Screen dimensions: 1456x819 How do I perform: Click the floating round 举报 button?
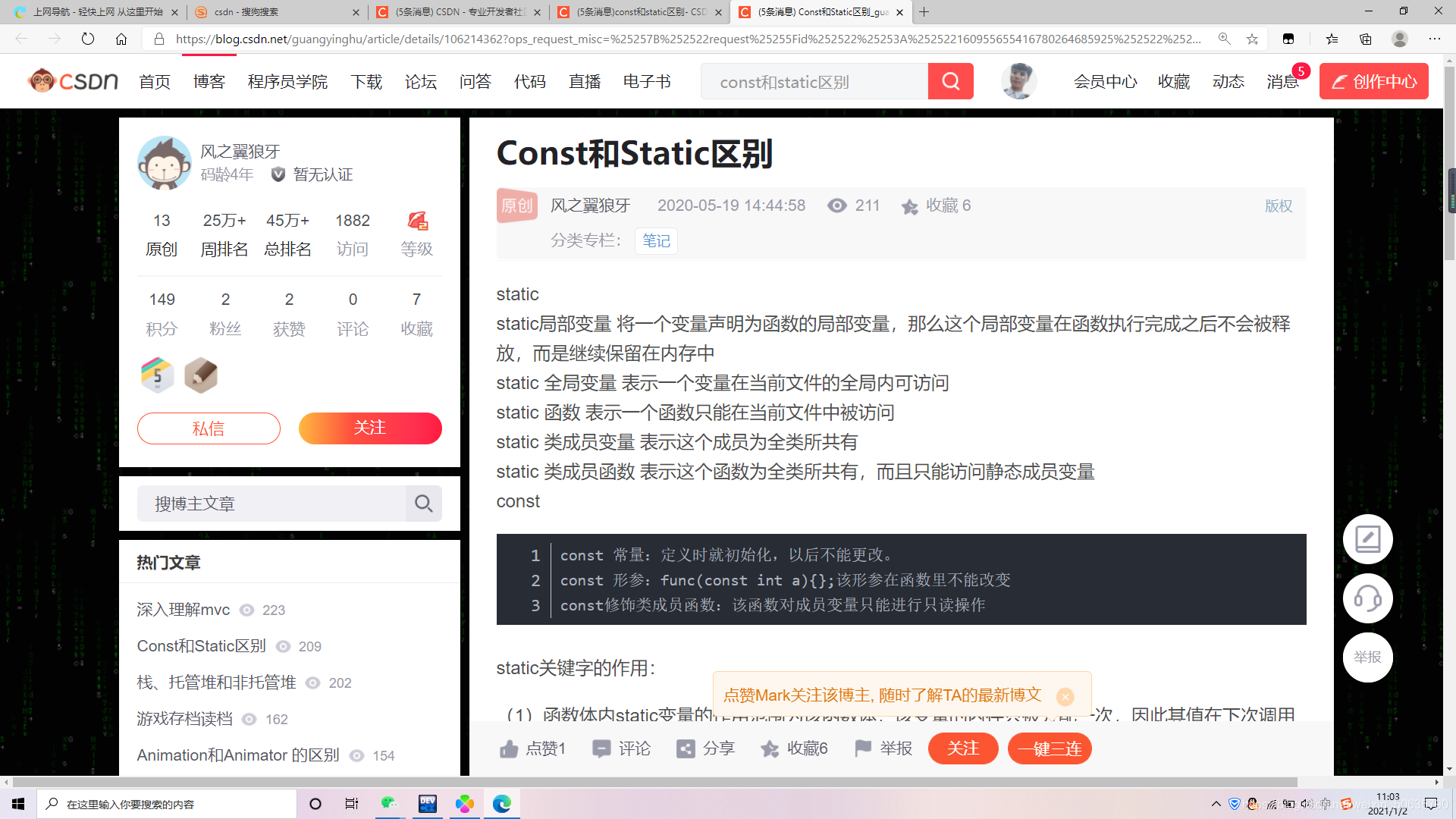click(1367, 657)
